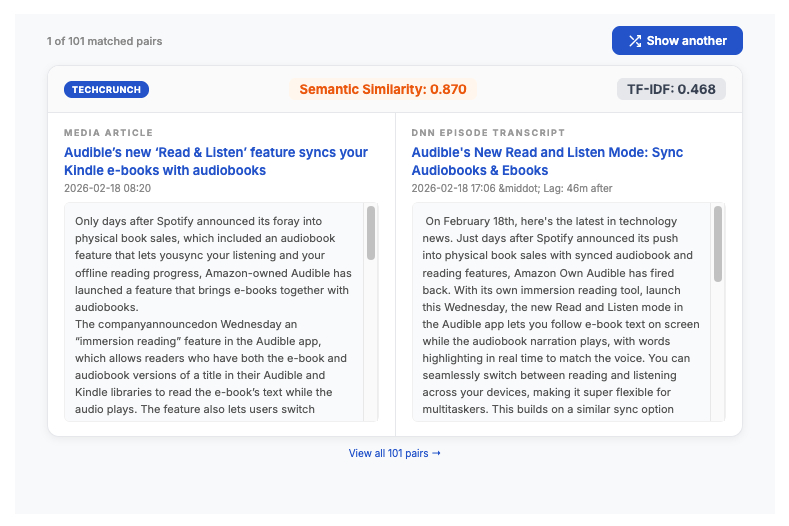Click the transcript scrollbar track below the thumb
The image size is (789, 526).
pos(717,360)
